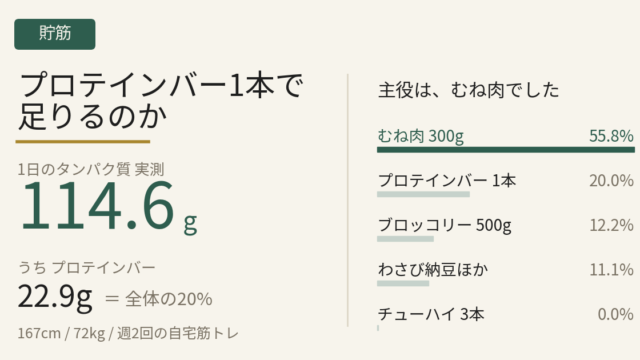Select the チューハイ 3本 row label
This screenshot has width=640, height=360.
point(431,314)
